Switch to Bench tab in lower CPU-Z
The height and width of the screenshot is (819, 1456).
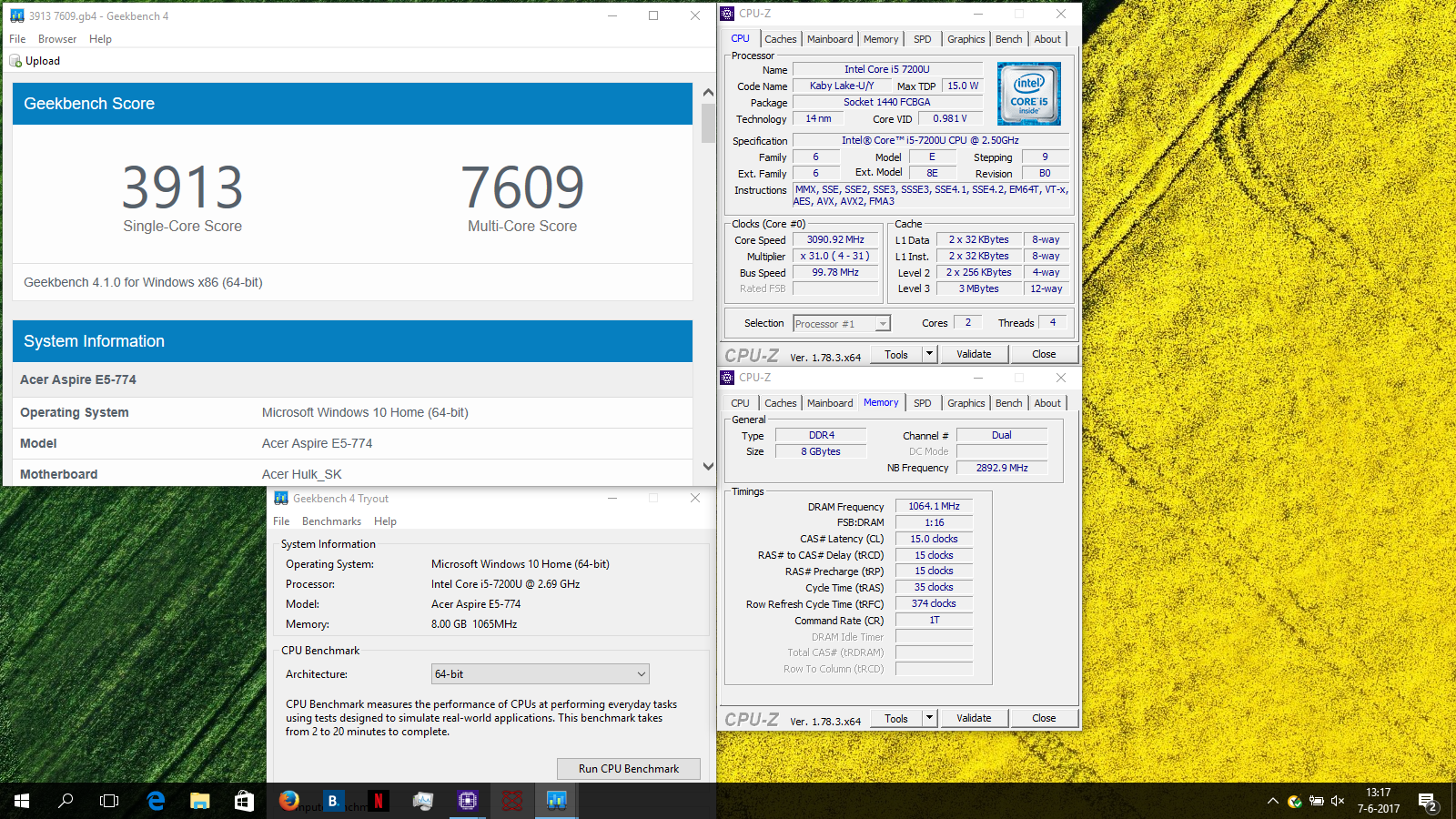[1009, 403]
